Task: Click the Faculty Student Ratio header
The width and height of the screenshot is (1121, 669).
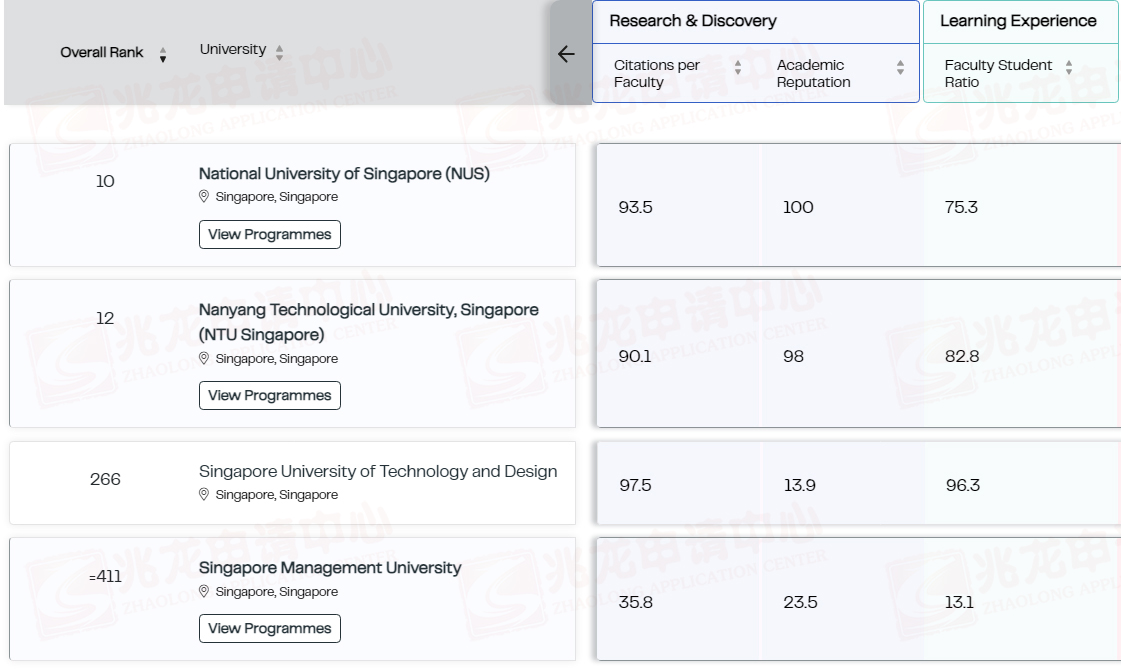Action: pyautogui.click(x=998, y=74)
